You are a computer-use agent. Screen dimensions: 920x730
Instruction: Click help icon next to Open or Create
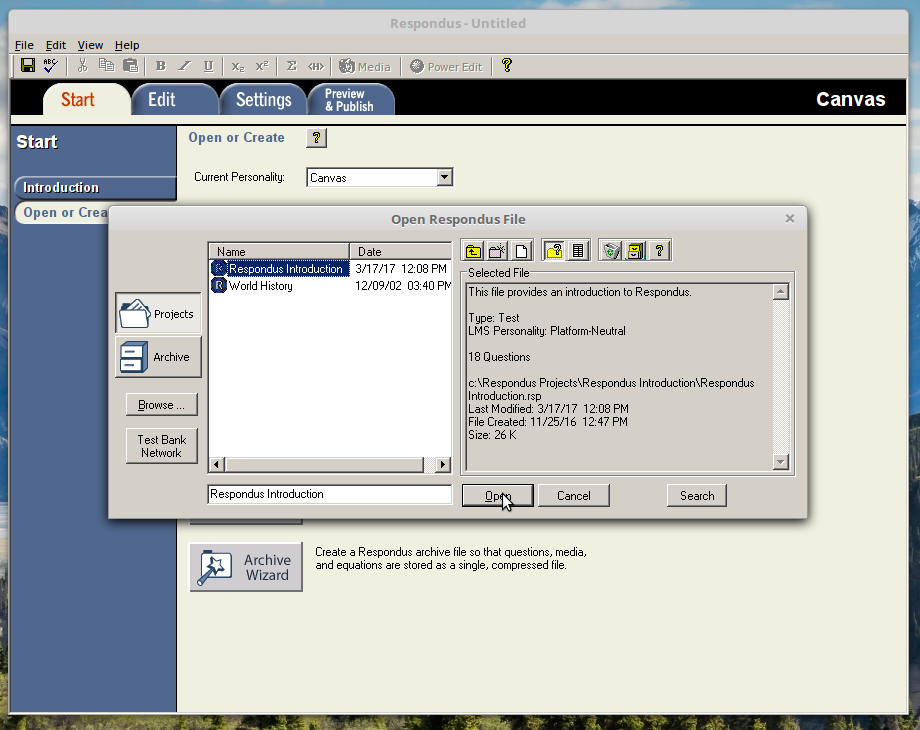[x=316, y=138]
